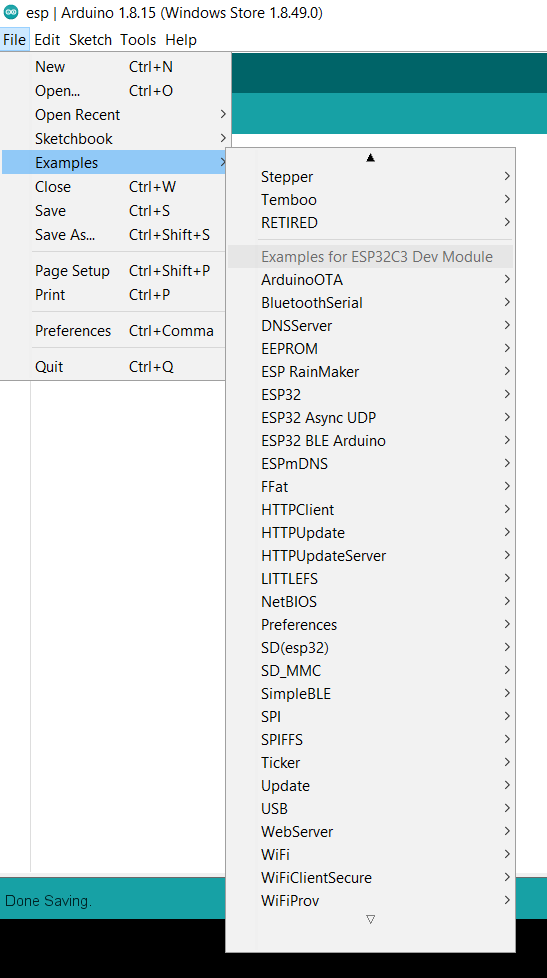
Task: Select Print in the File menu
Action: 116,294
